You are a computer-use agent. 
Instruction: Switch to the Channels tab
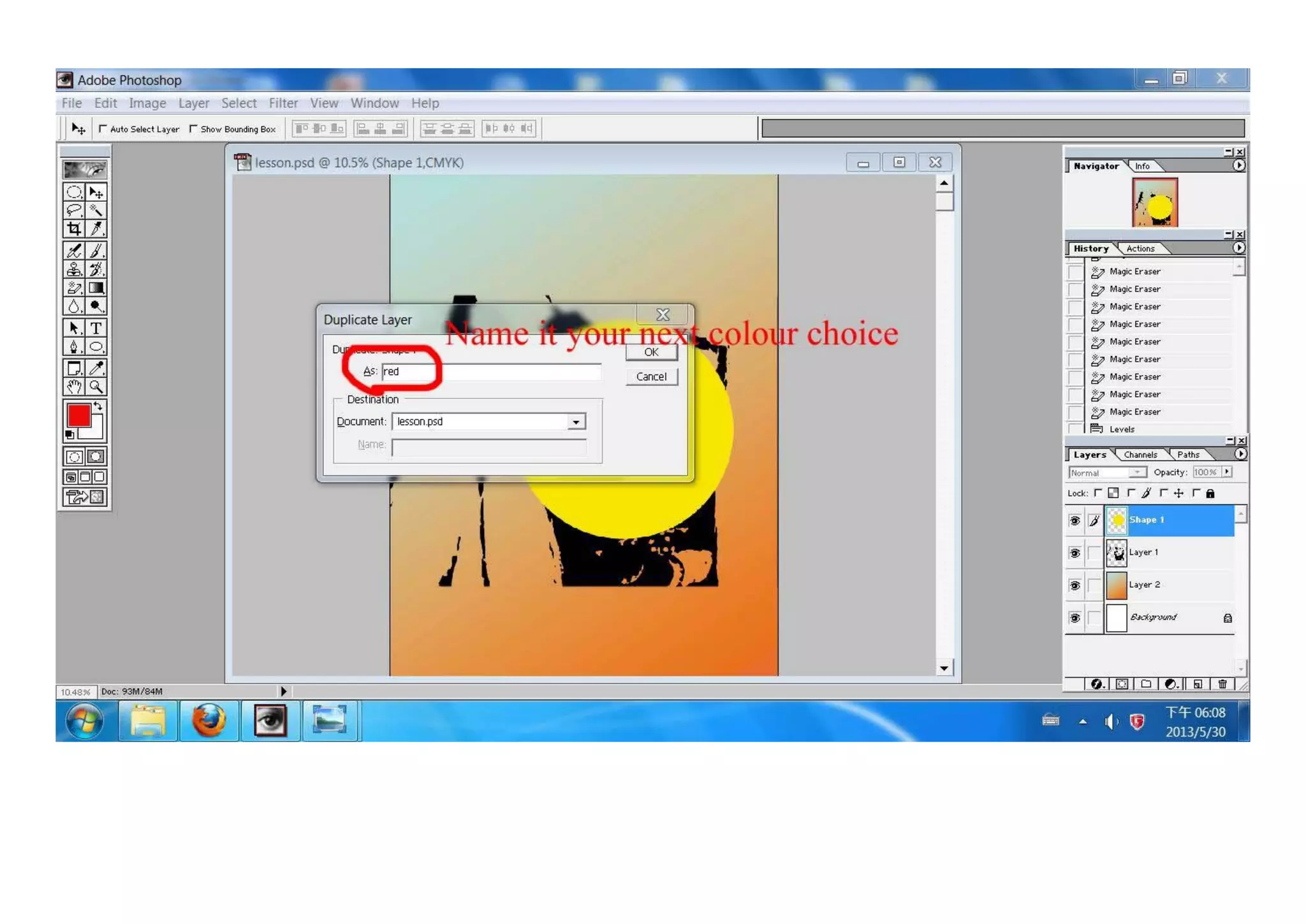(x=1140, y=455)
